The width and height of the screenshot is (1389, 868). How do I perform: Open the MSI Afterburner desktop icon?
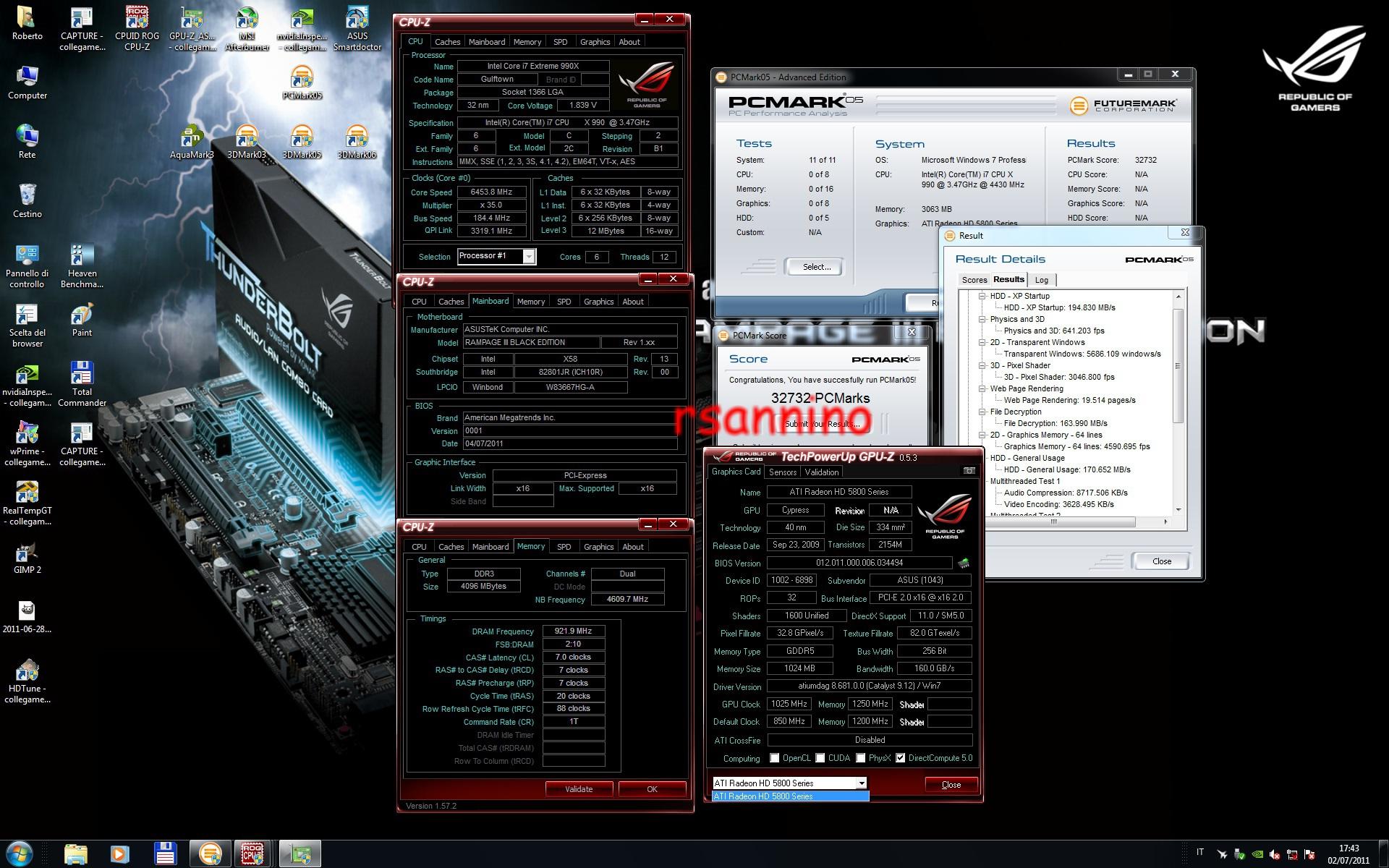[247, 29]
